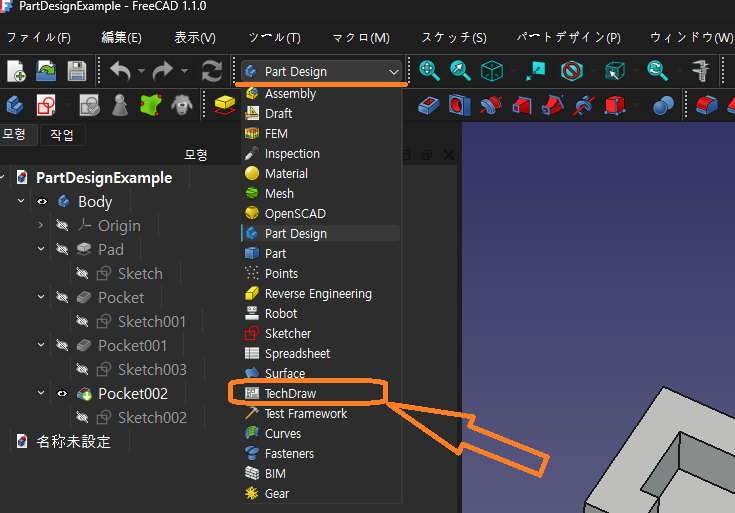Toggle visibility eye of Body
Viewport: 735px width, 513px height.
point(42,202)
